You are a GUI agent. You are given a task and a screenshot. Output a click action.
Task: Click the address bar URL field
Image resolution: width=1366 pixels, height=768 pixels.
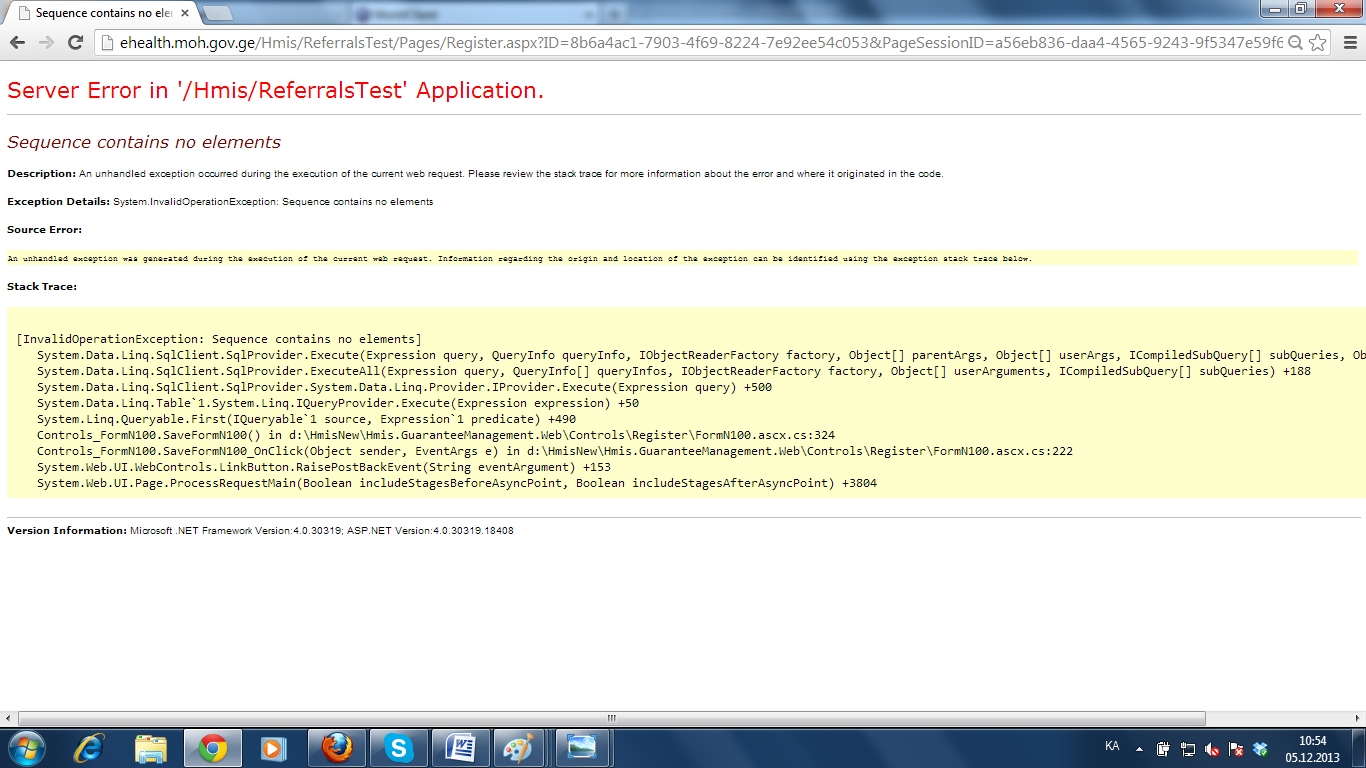tap(690, 42)
